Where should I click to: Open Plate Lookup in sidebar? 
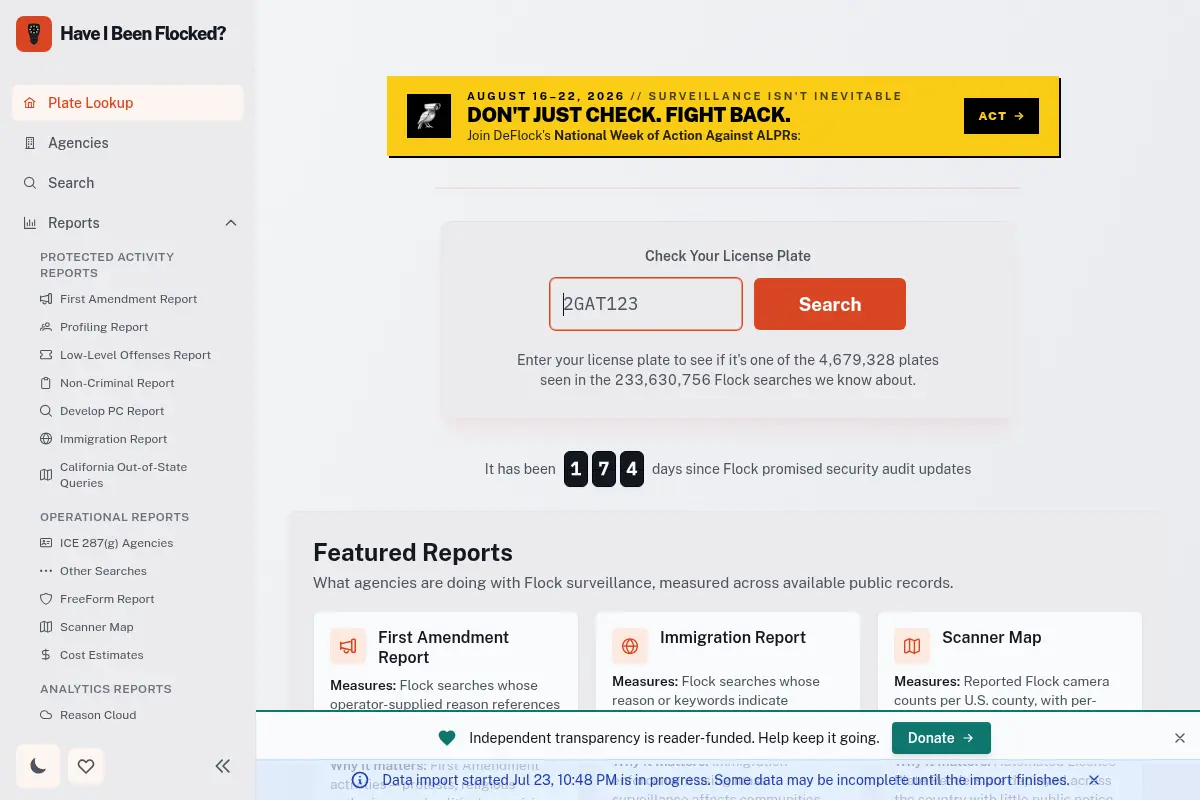pos(128,103)
